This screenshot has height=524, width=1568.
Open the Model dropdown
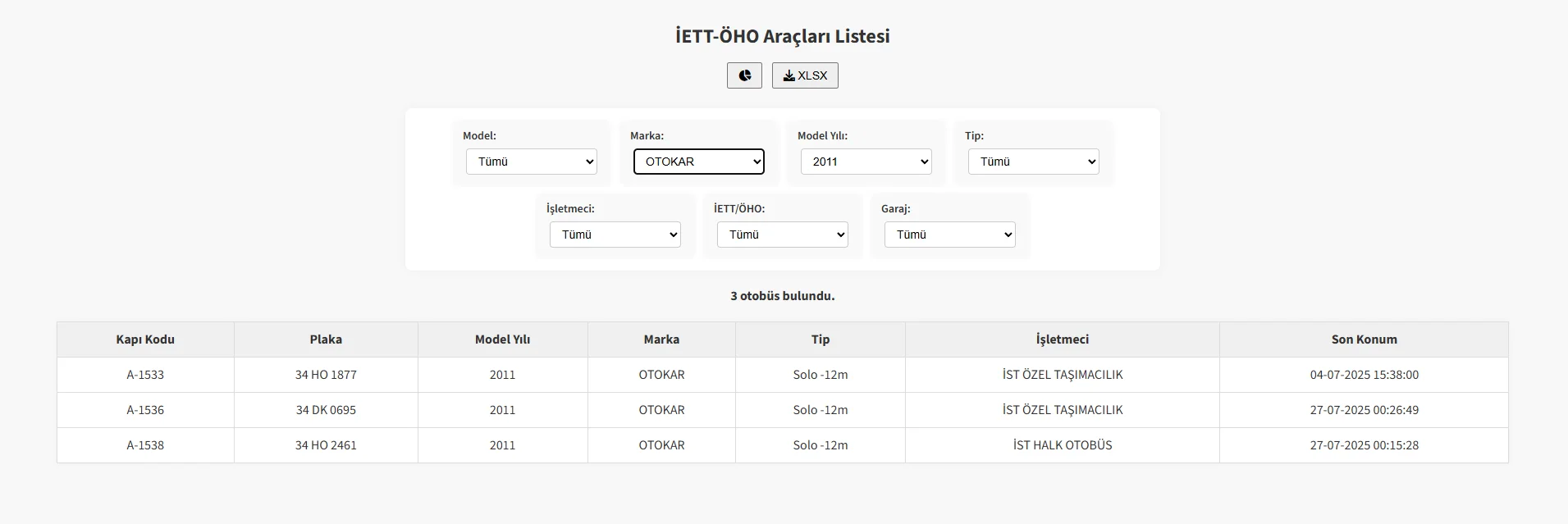[531, 162]
